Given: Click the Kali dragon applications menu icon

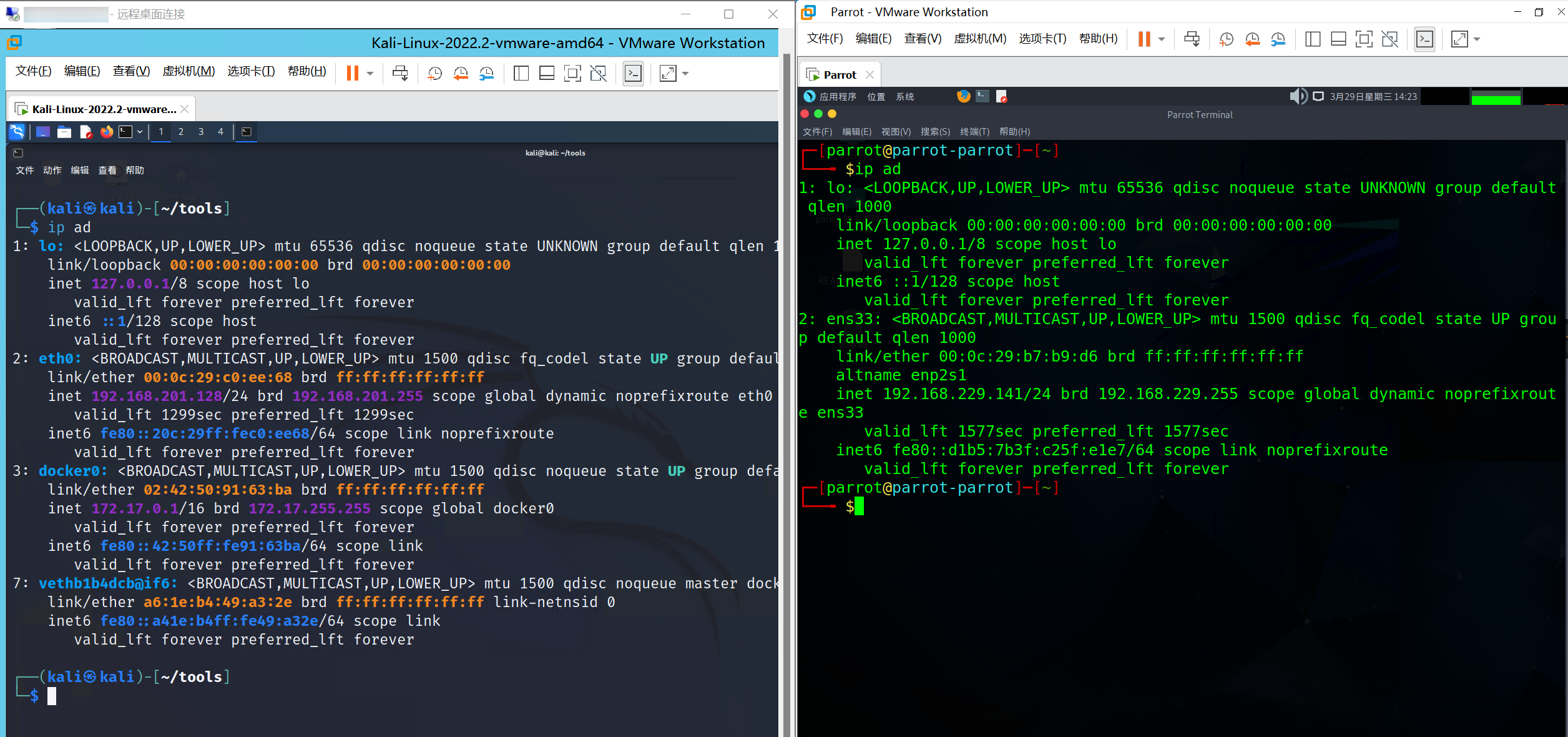Looking at the screenshot, I should coord(17,132).
